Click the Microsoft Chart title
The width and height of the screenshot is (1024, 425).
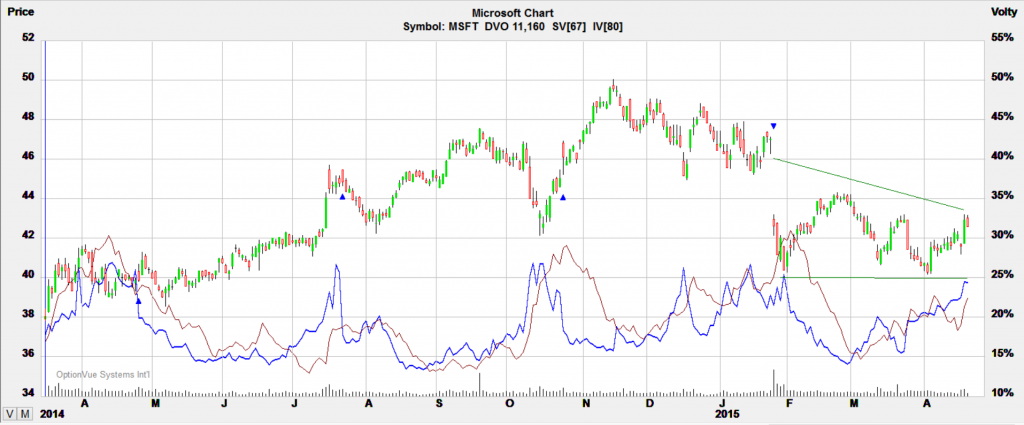[510, 11]
